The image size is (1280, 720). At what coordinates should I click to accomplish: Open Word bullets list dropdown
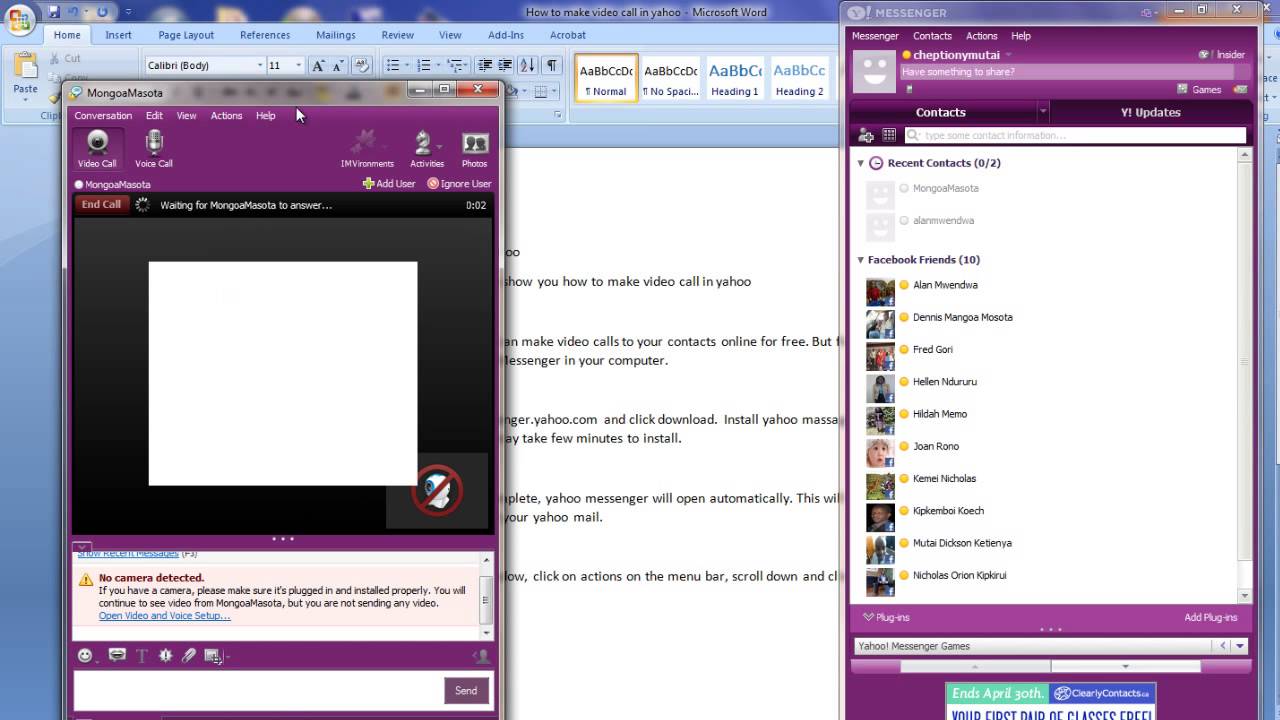(405, 65)
